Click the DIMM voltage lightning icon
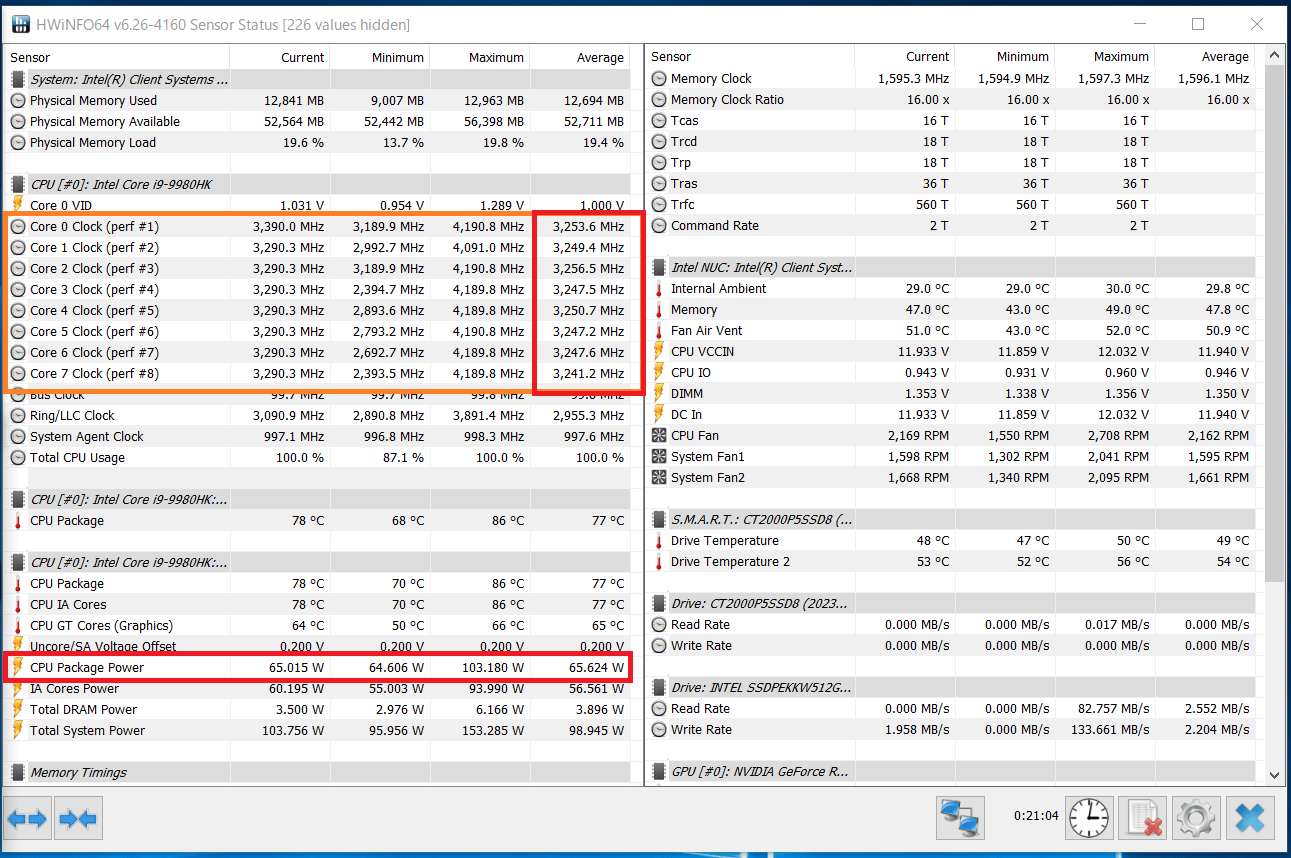This screenshot has height=858, width=1291. pos(659,393)
